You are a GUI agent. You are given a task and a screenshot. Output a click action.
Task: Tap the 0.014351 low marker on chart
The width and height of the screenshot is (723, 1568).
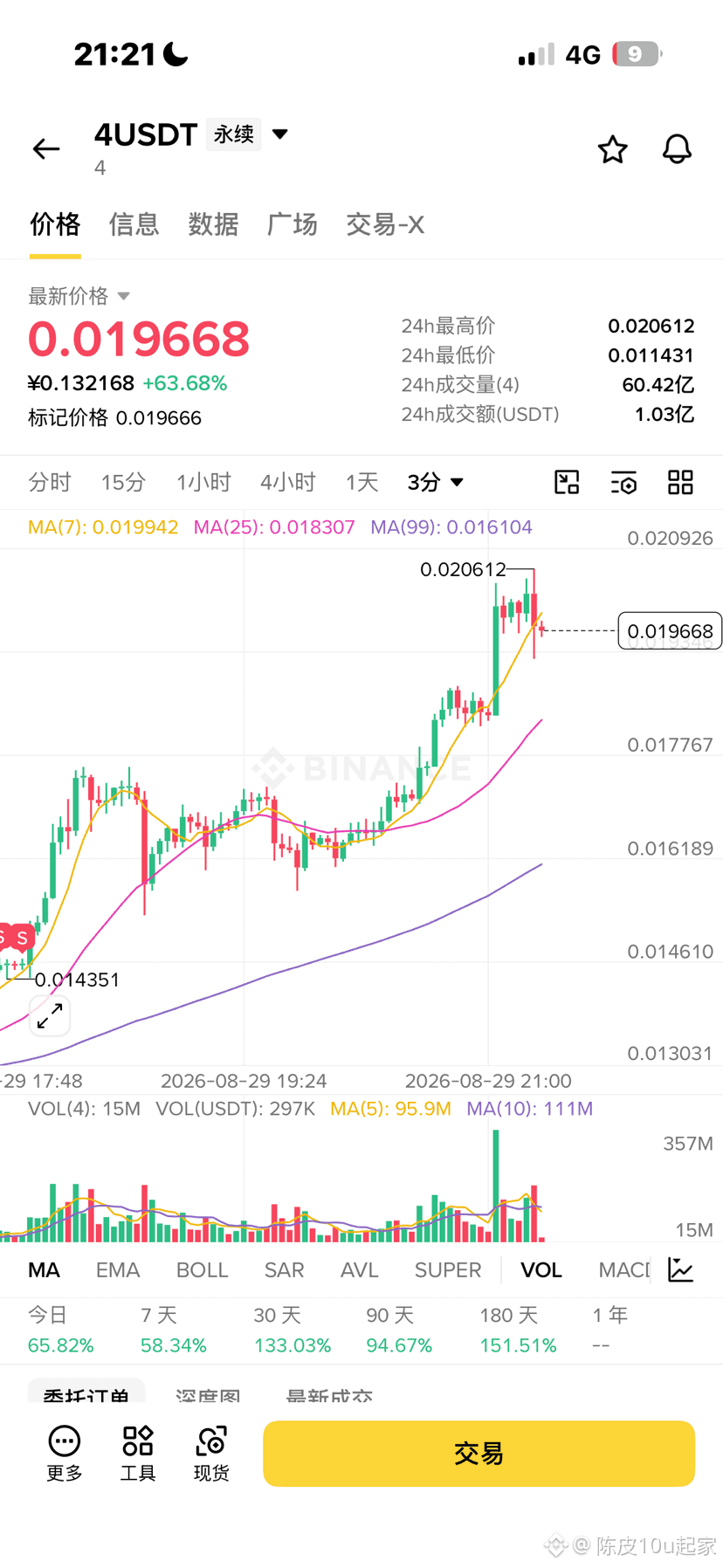tap(77, 980)
